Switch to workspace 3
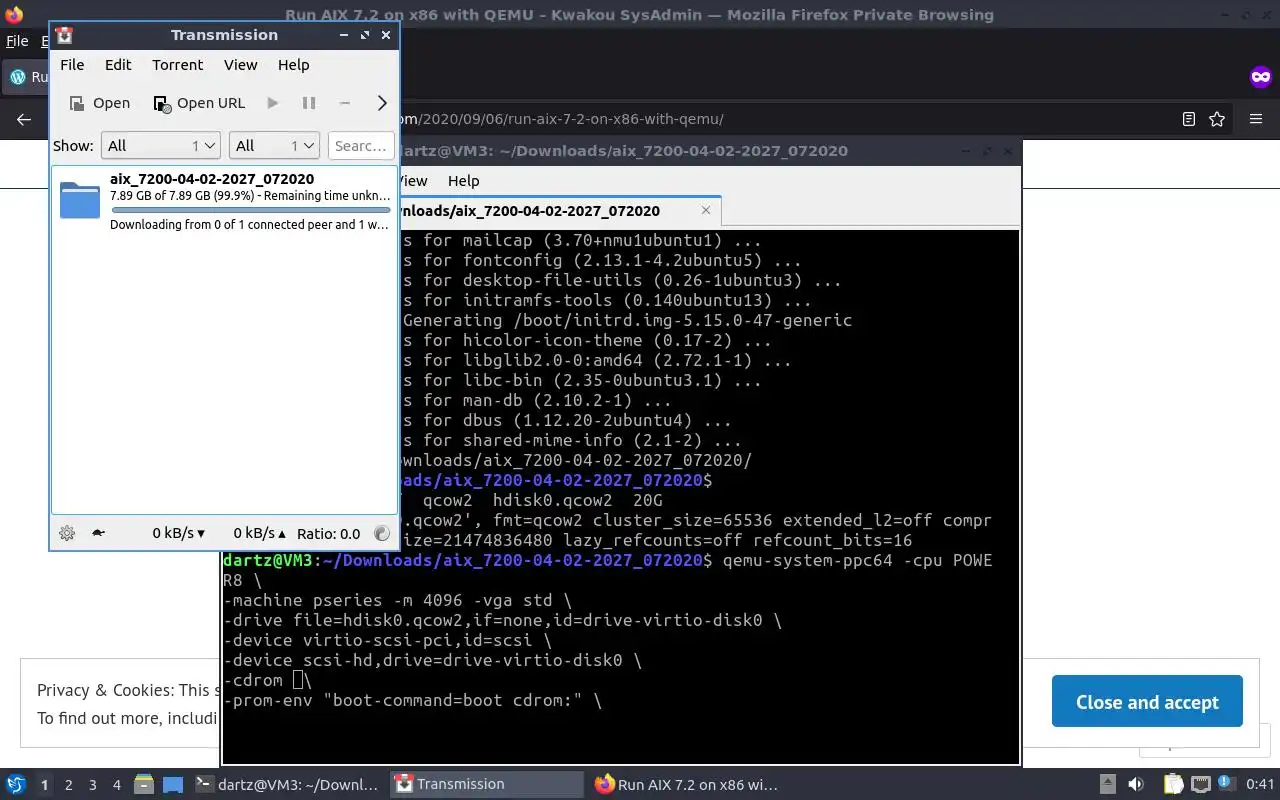 coord(93,785)
